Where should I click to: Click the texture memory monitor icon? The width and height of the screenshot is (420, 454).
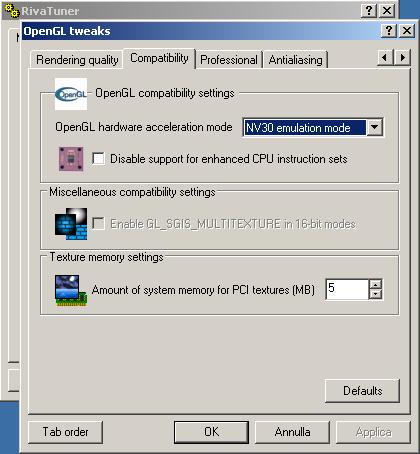(x=71, y=290)
